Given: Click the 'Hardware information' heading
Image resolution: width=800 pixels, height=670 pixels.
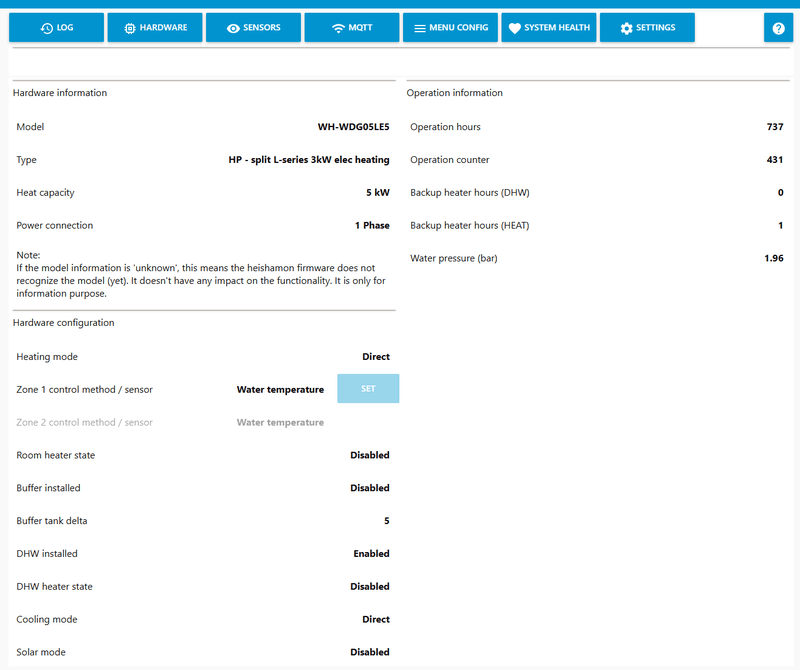Looking at the screenshot, I should [60, 93].
